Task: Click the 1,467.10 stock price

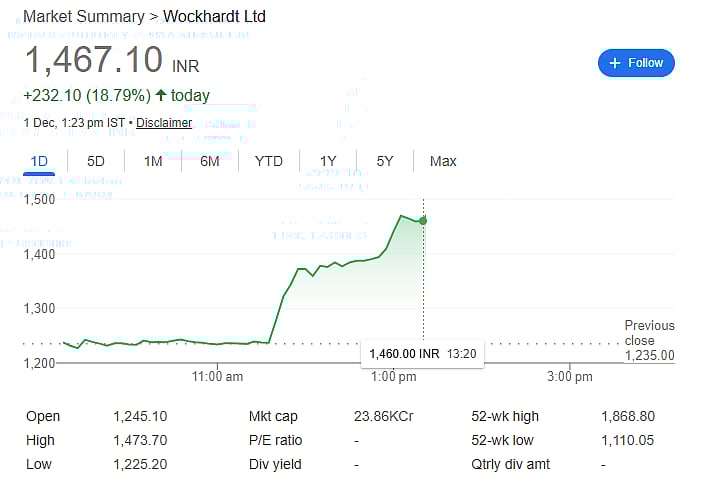Action: (x=93, y=60)
